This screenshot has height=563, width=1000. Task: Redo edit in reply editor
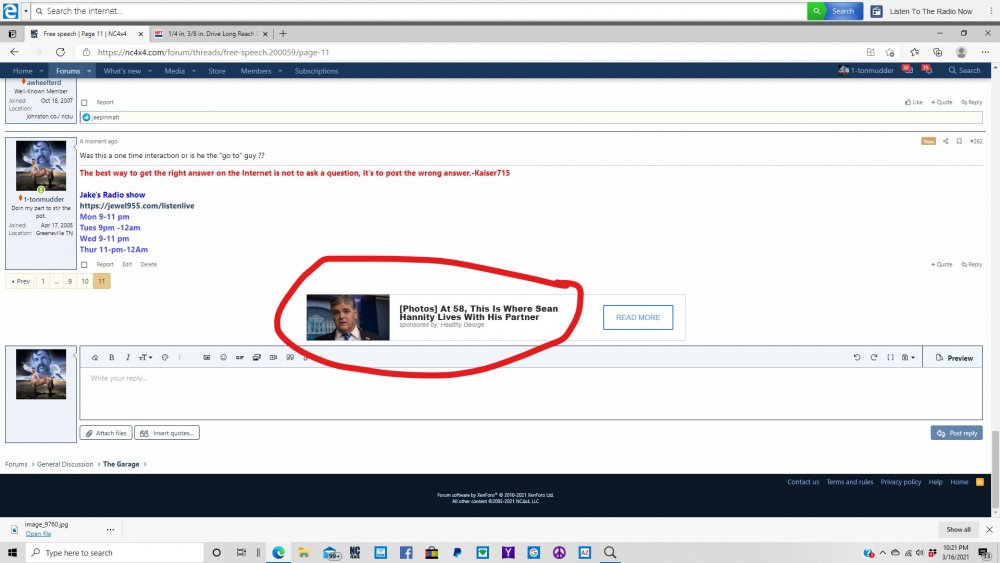pos(874,358)
